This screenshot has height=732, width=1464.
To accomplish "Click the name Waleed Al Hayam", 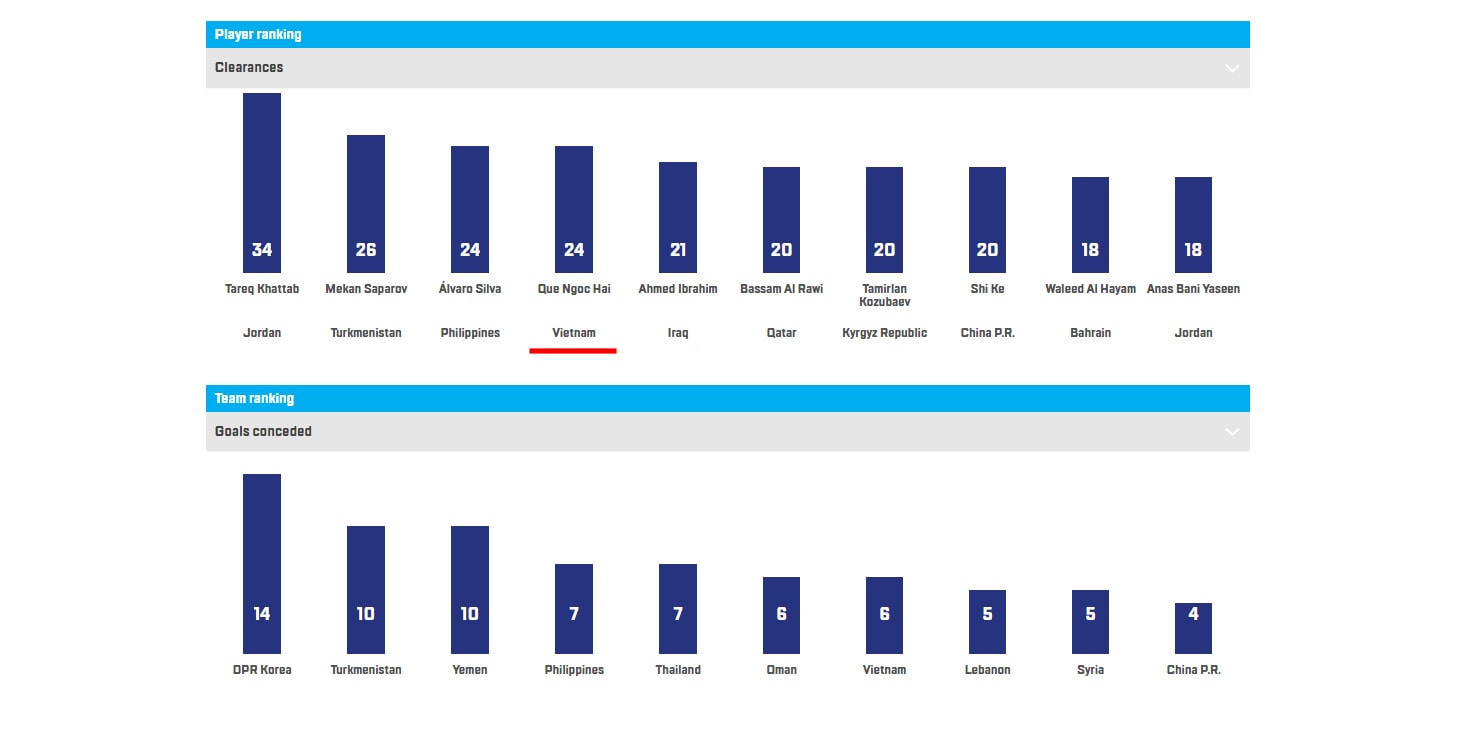I will click(x=1091, y=289).
